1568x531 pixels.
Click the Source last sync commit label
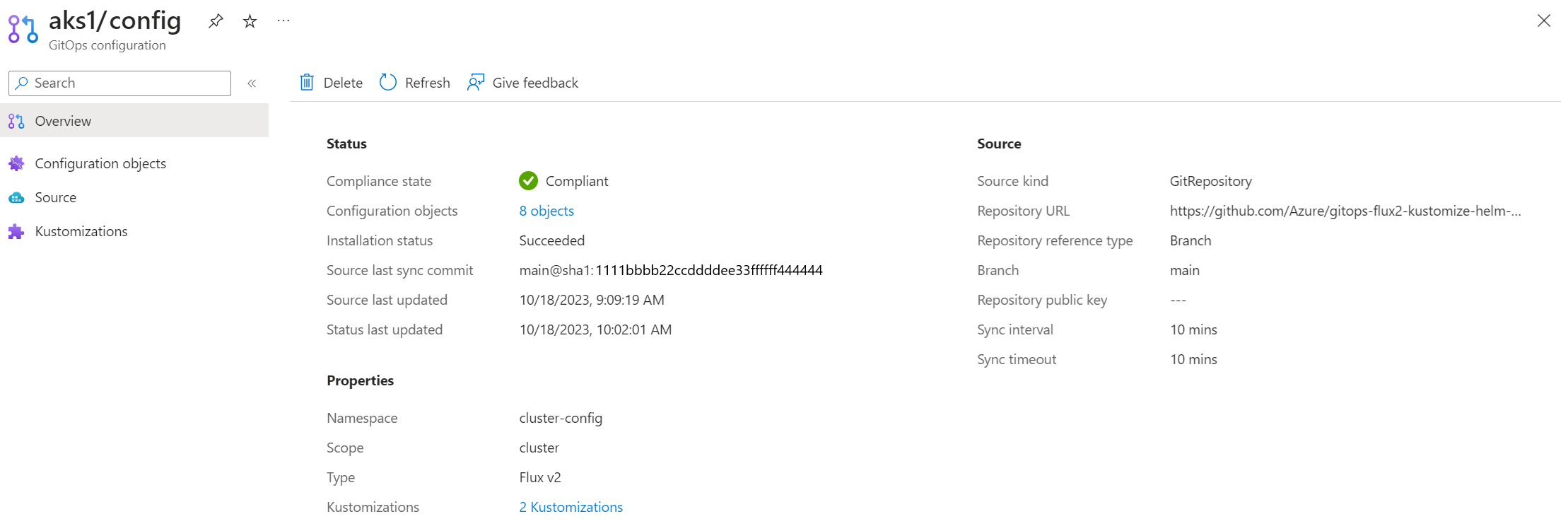coord(399,270)
